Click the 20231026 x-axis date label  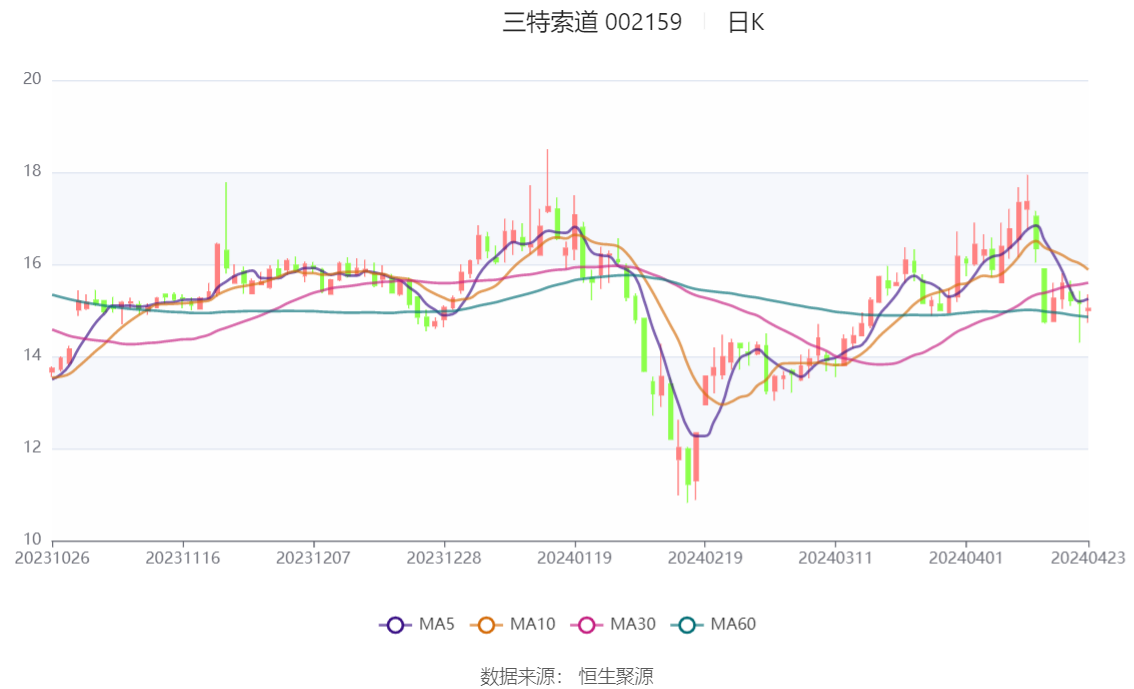52,558
